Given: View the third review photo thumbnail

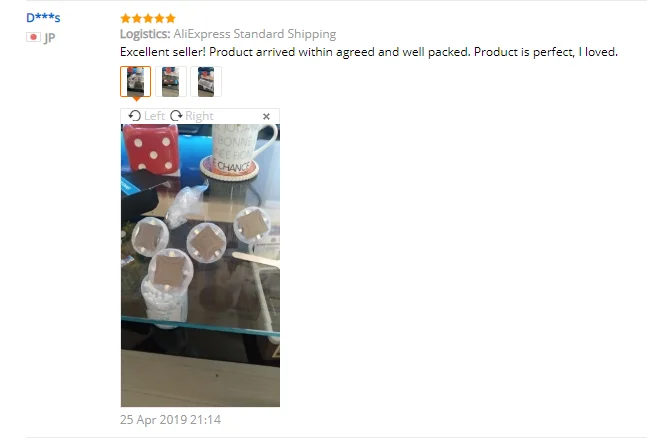Looking at the screenshot, I should pyautogui.click(x=206, y=82).
